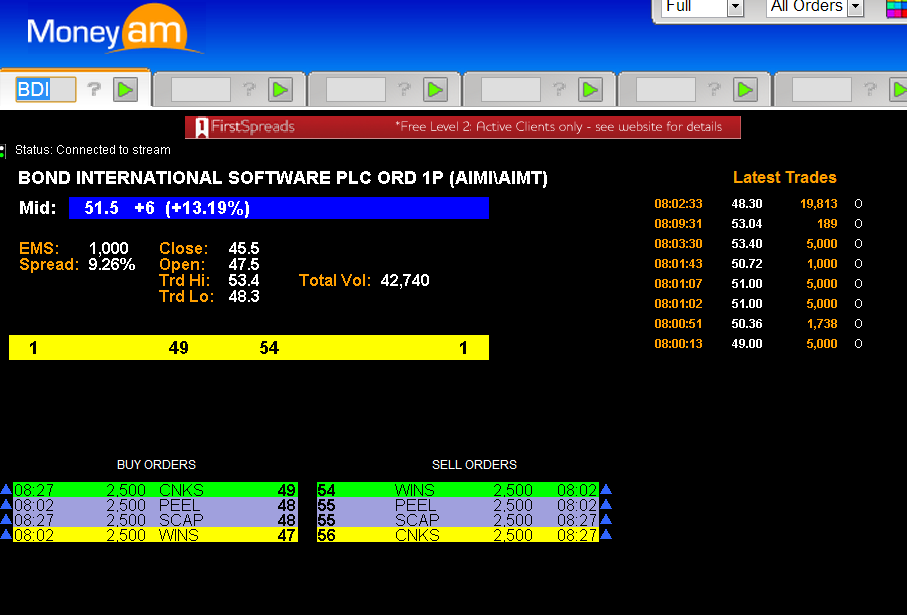This screenshot has width=907, height=615.
Task: Click the Open value 47.5
Action: [244, 265]
